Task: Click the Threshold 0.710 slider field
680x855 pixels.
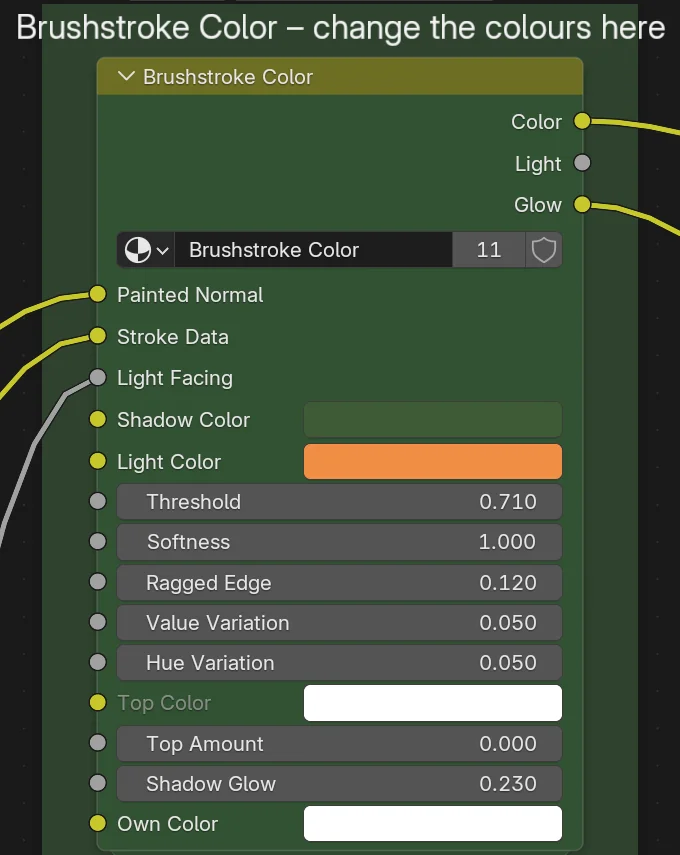Action: pyautogui.click(x=339, y=502)
